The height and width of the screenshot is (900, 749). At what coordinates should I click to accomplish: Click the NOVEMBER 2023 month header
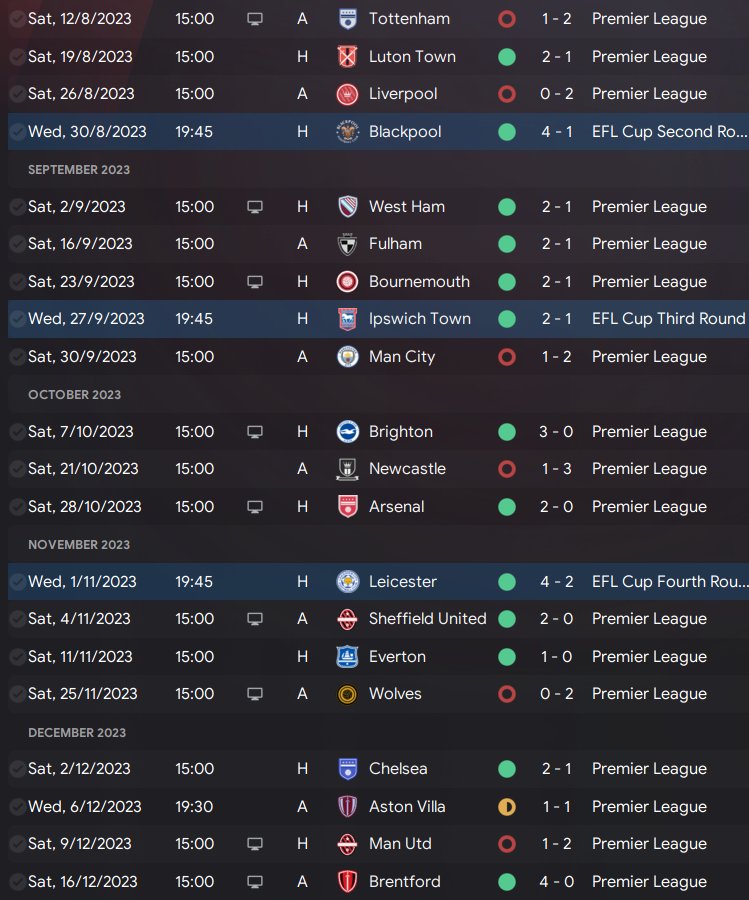pos(79,545)
